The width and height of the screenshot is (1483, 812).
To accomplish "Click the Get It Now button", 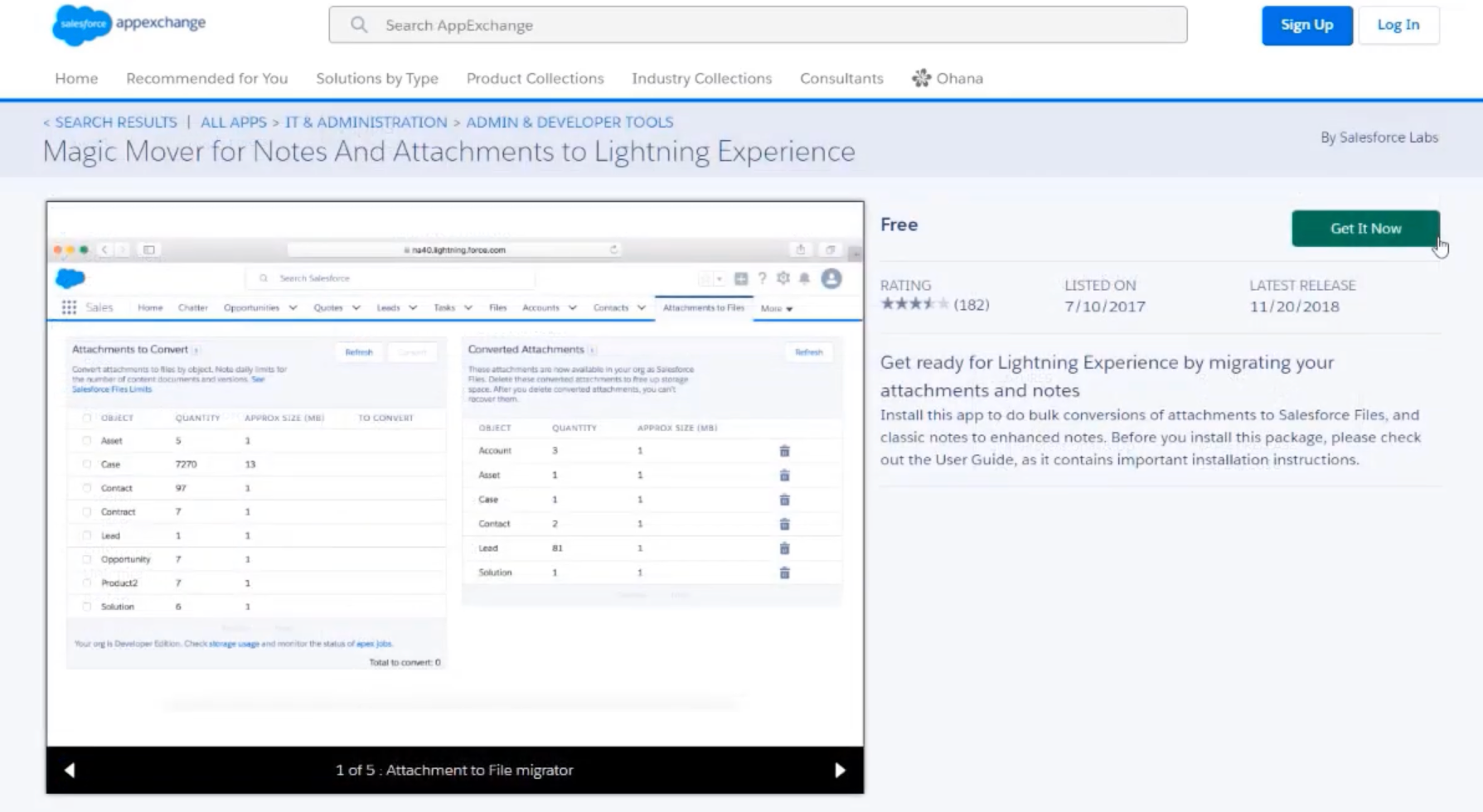I will [x=1365, y=228].
